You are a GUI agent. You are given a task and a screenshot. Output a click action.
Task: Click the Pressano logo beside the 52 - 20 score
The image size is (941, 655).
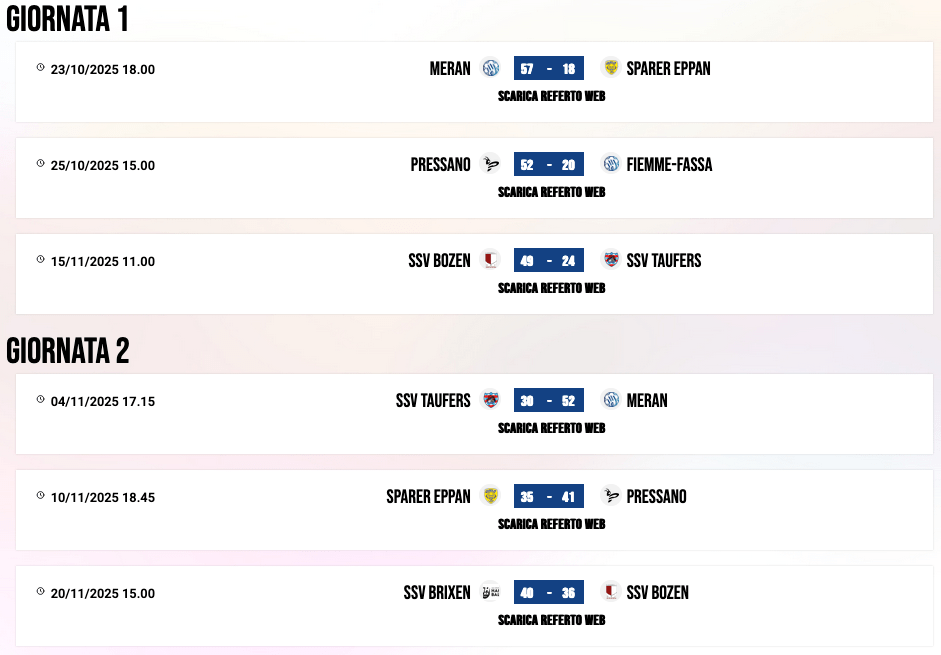point(490,164)
